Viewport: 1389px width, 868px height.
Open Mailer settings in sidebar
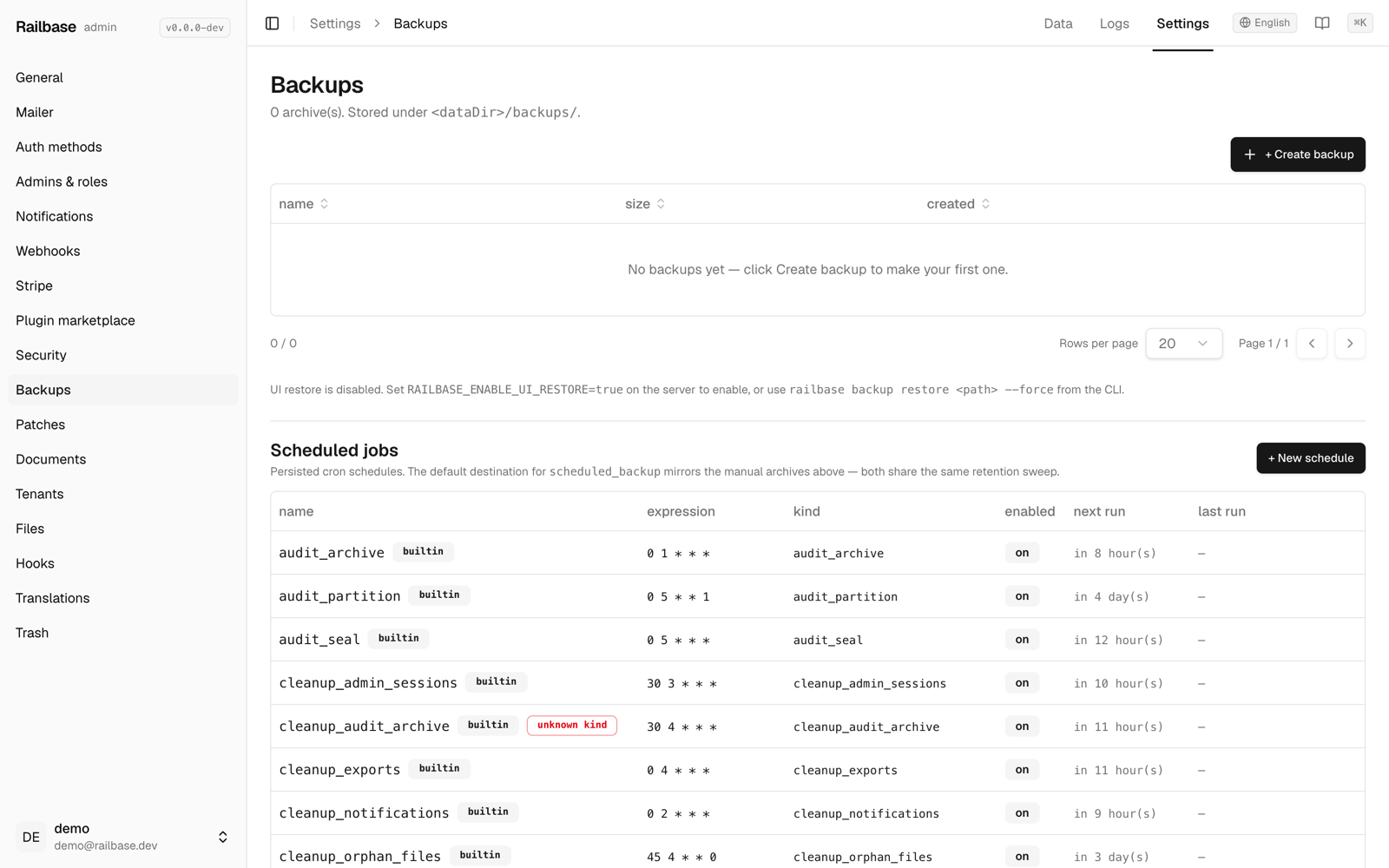click(x=123, y=112)
